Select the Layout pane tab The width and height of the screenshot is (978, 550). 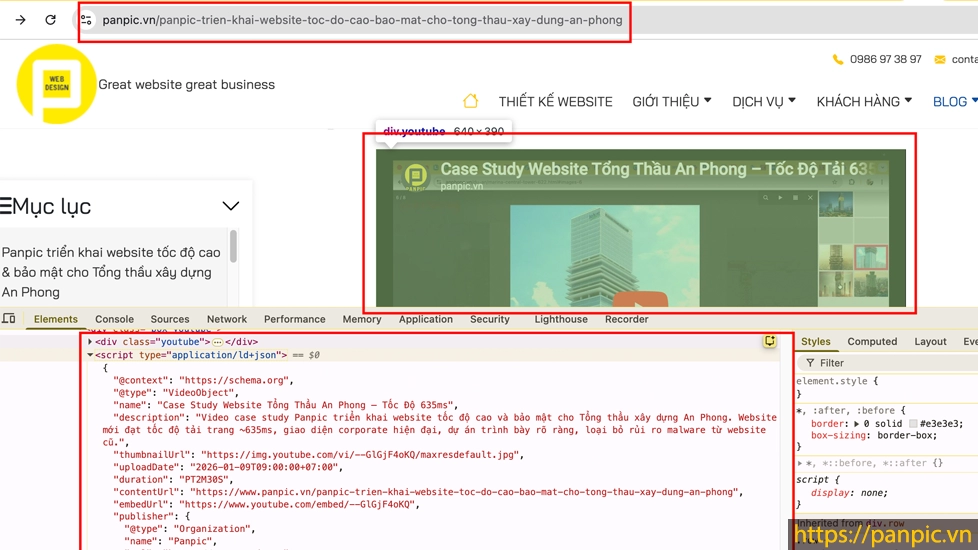(x=930, y=341)
